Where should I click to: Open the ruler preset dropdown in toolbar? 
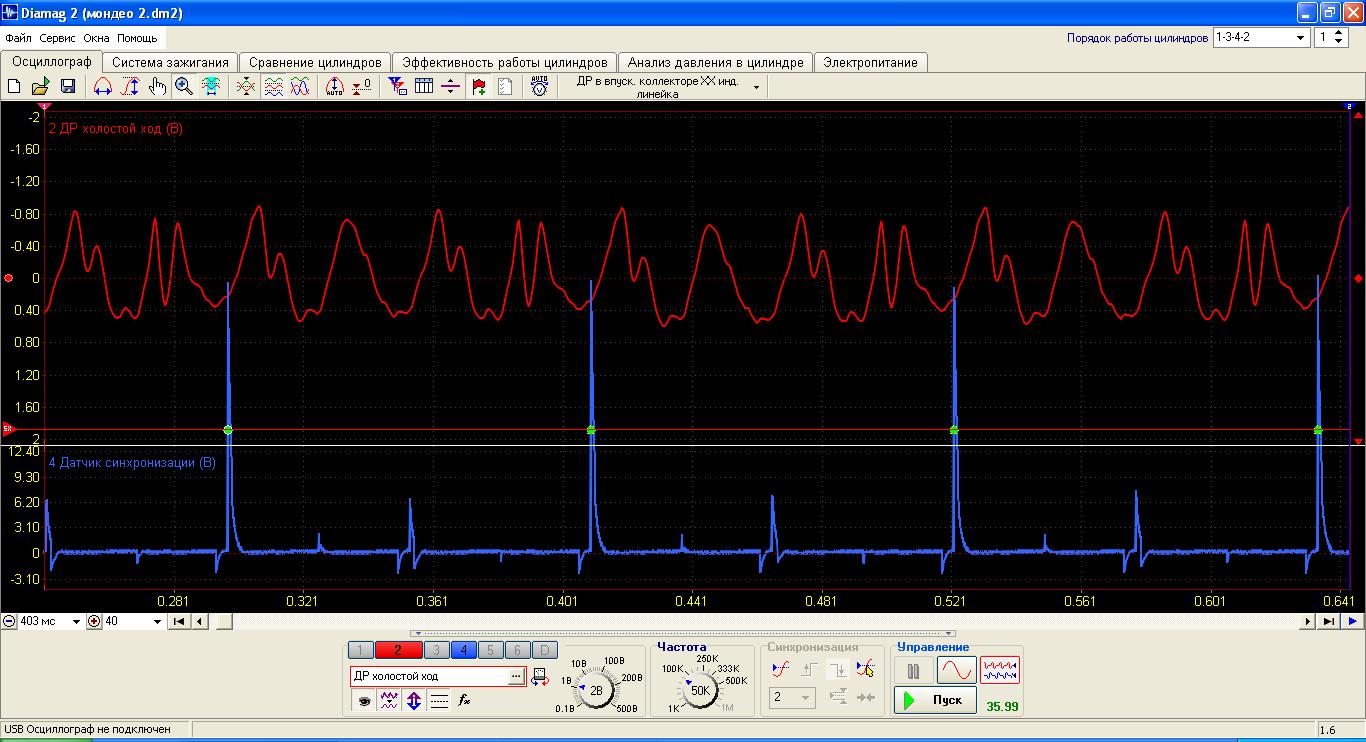tap(757, 88)
